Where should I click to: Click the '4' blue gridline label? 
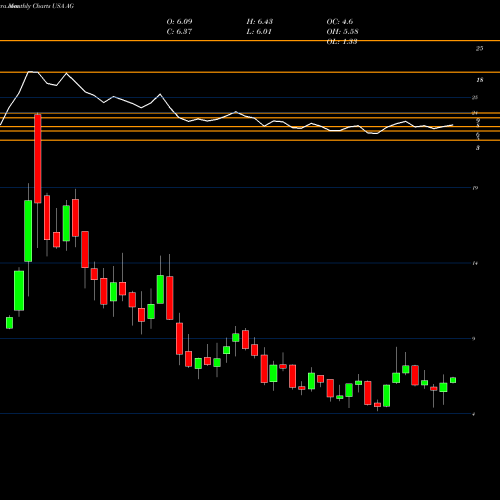[x=474, y=414]
